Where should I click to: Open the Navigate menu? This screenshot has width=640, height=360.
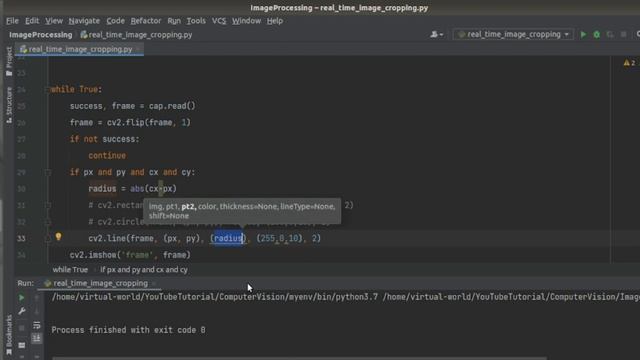(84, 21)
